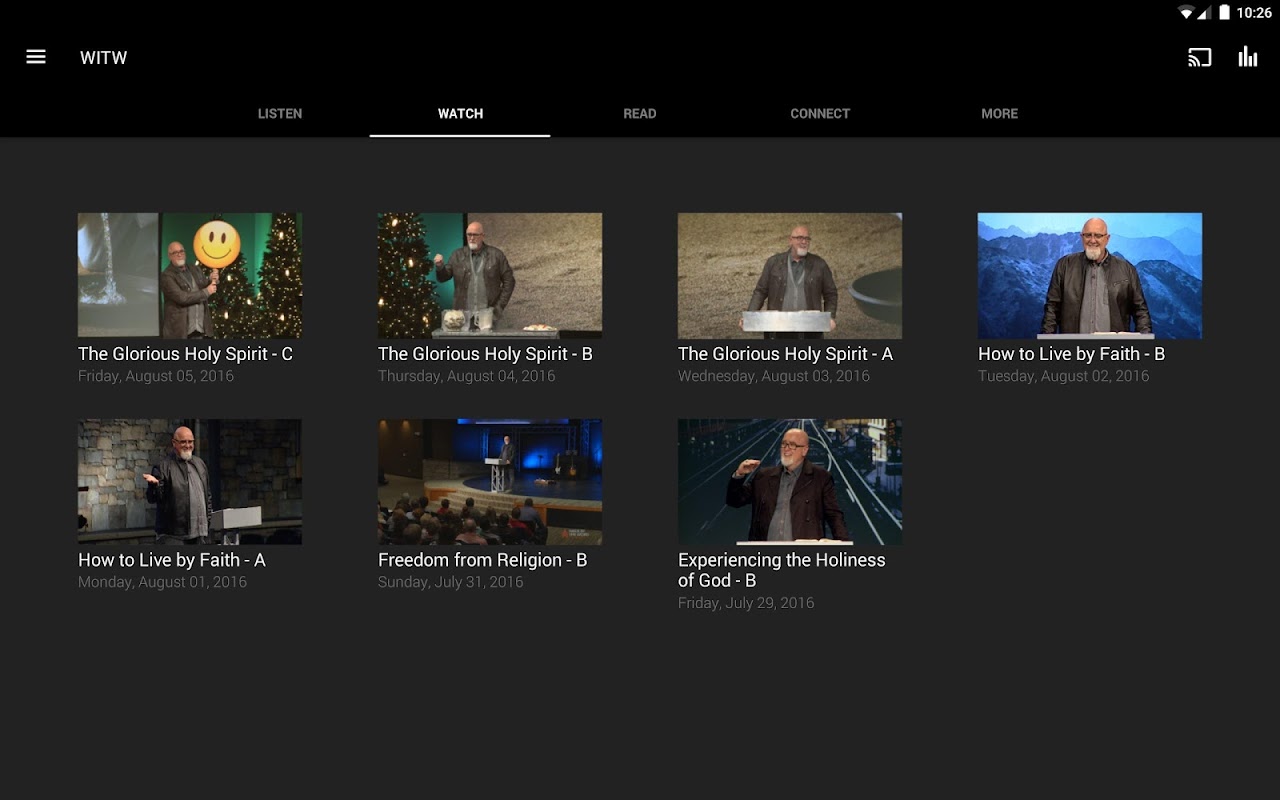1280x800 pixels.
Task: Click the date 'Monday, August 01, 2016'
Action: (x=163, y=582)
